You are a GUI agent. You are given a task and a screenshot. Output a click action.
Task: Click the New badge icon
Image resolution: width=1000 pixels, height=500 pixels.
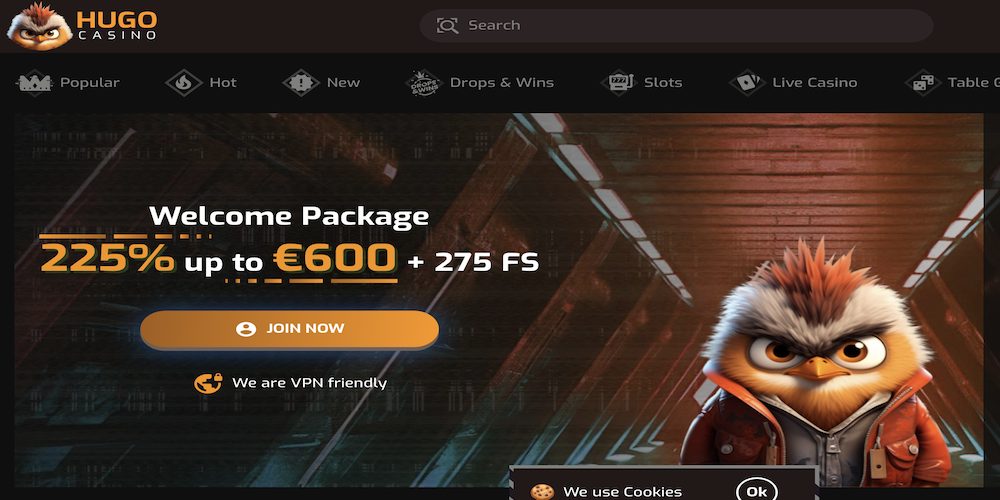[x=300, y=83]
